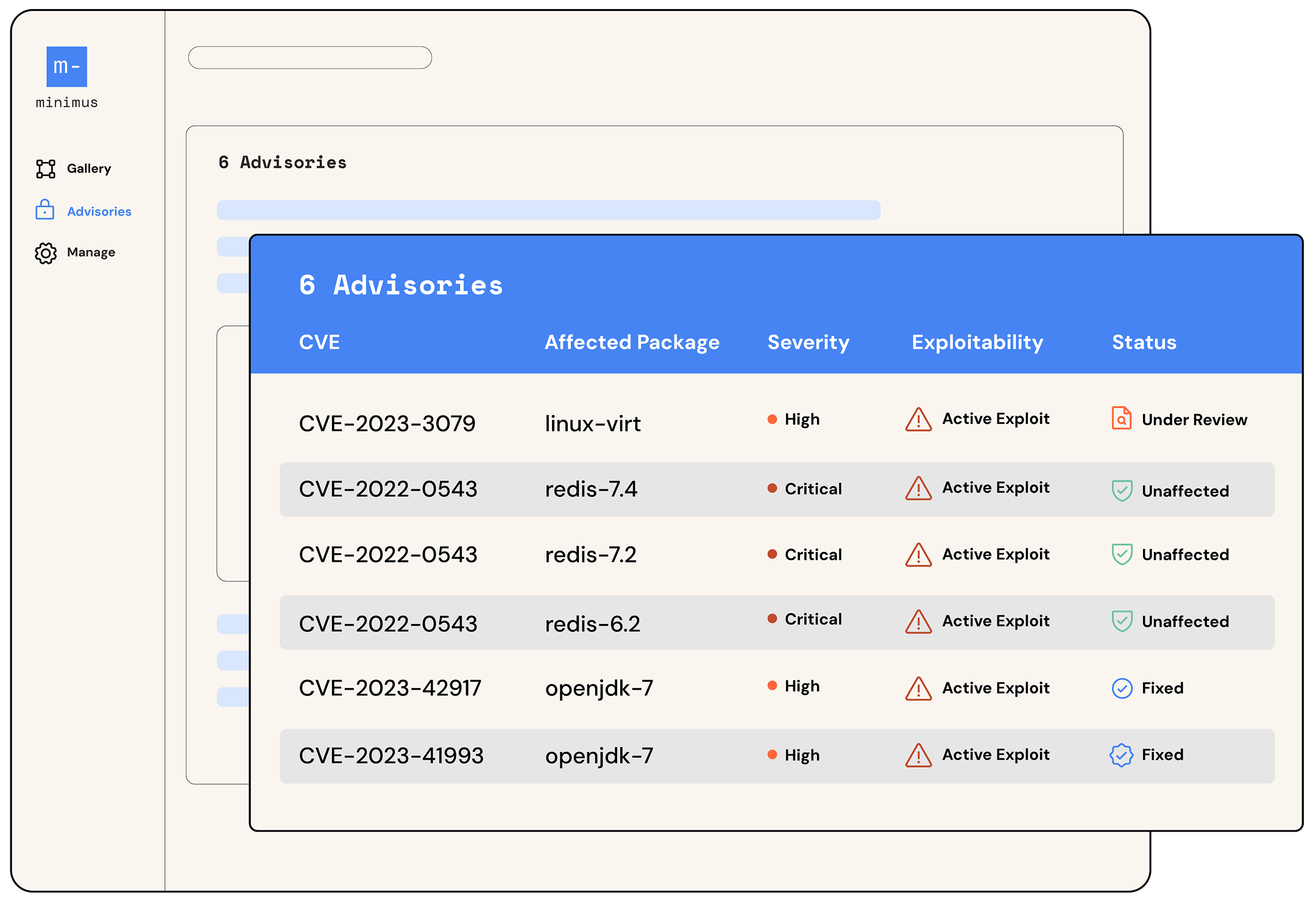
Task: Click the Fixed badge icon for CVE-2023-41993
Action: tap(1121, 755)
